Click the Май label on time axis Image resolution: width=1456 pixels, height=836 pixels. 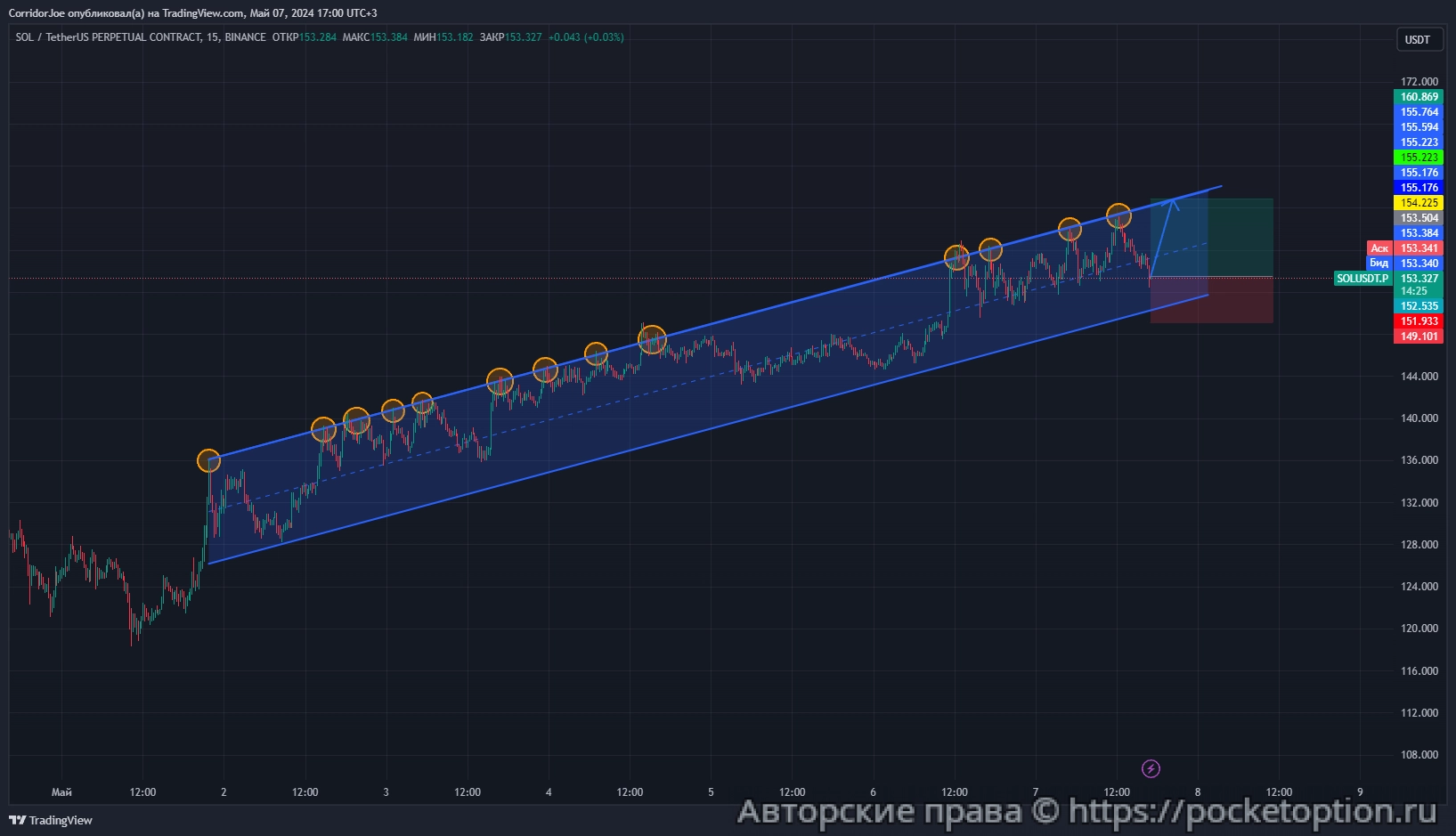point(61,792)
